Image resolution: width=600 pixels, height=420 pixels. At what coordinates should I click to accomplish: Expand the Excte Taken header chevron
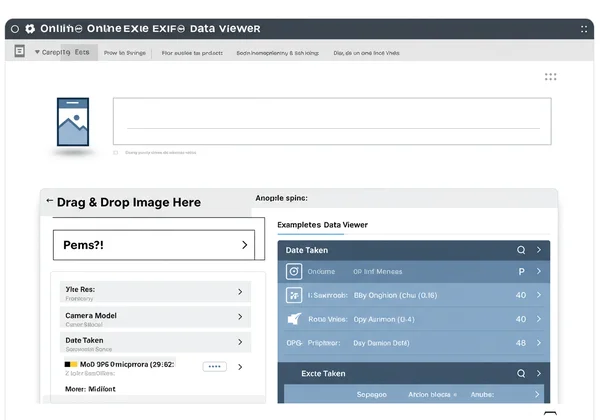[539, 373]
